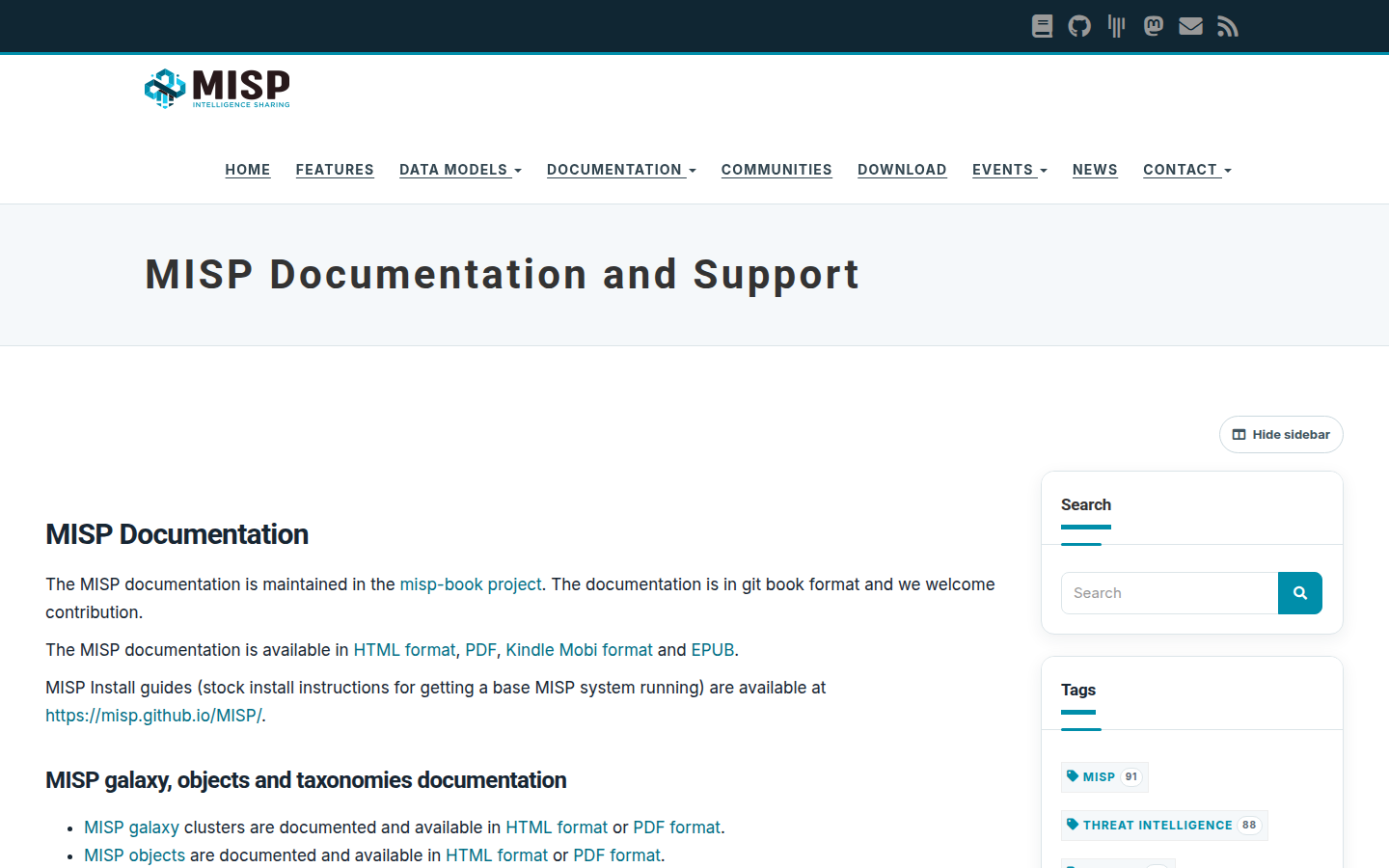Open the Mastodon icon link

coord(1154,26)
